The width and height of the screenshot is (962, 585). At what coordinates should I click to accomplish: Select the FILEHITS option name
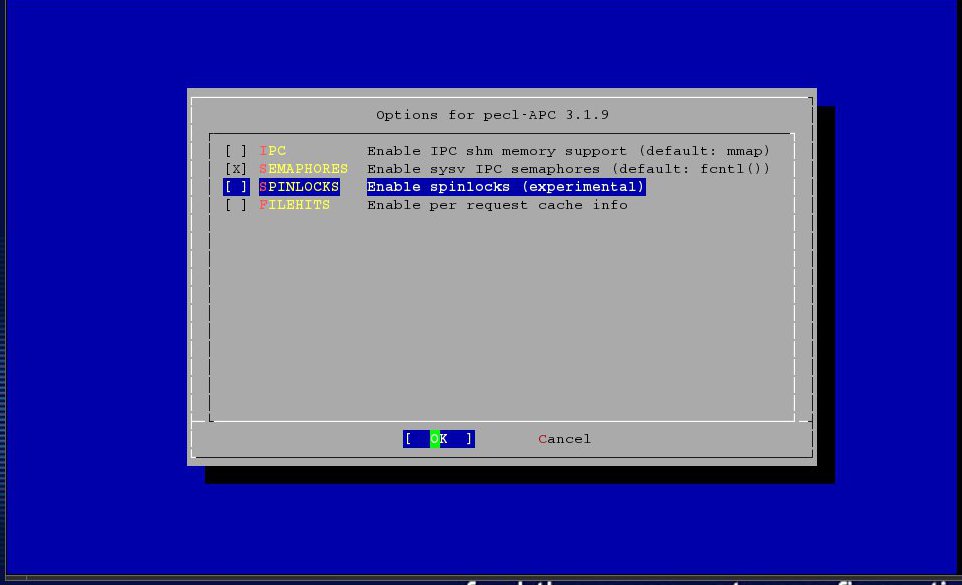(294, 205)
